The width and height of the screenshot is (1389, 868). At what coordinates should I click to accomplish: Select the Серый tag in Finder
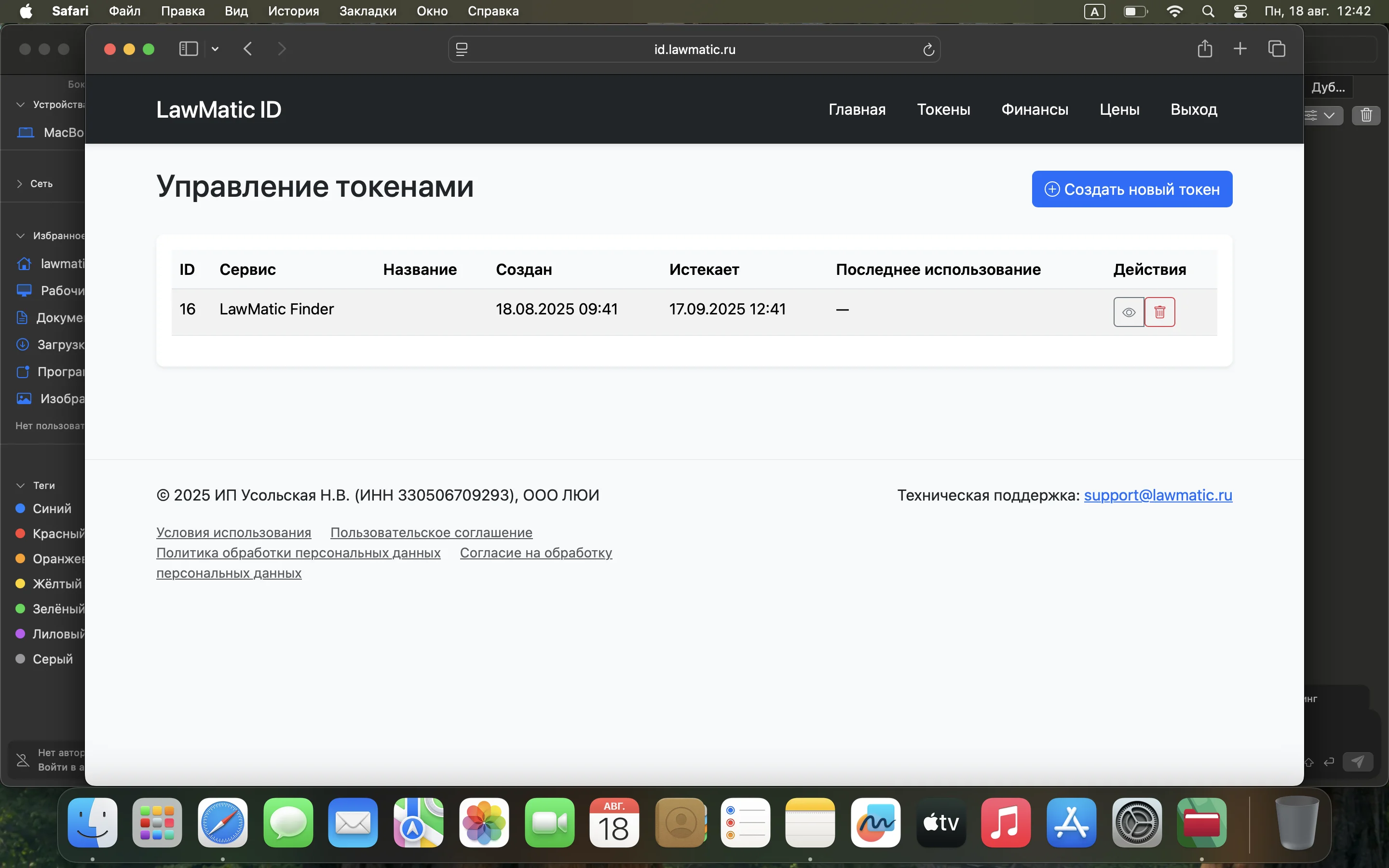(x=44, y=659)
